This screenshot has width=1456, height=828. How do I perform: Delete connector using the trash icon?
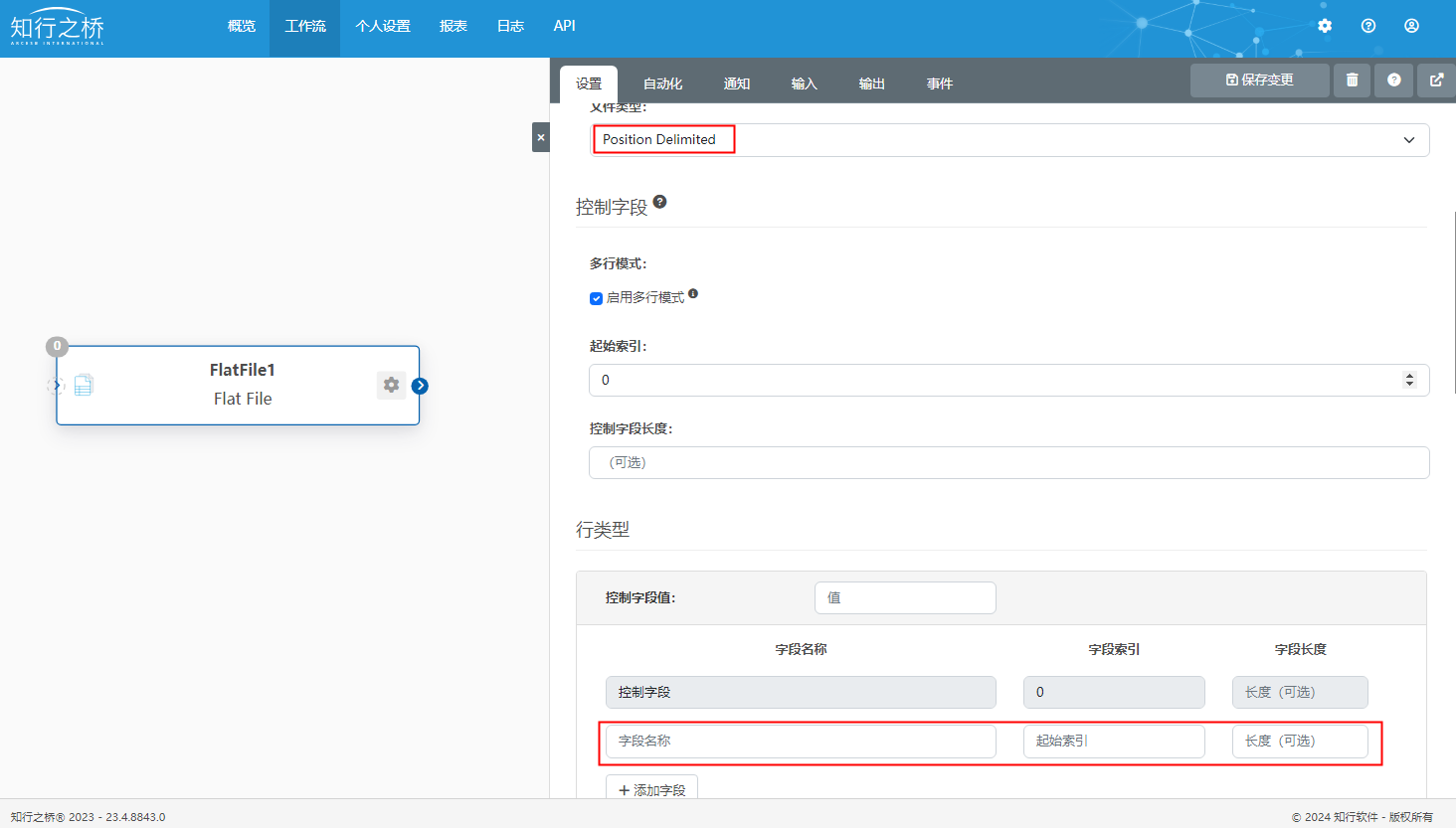coord(1352,81)
